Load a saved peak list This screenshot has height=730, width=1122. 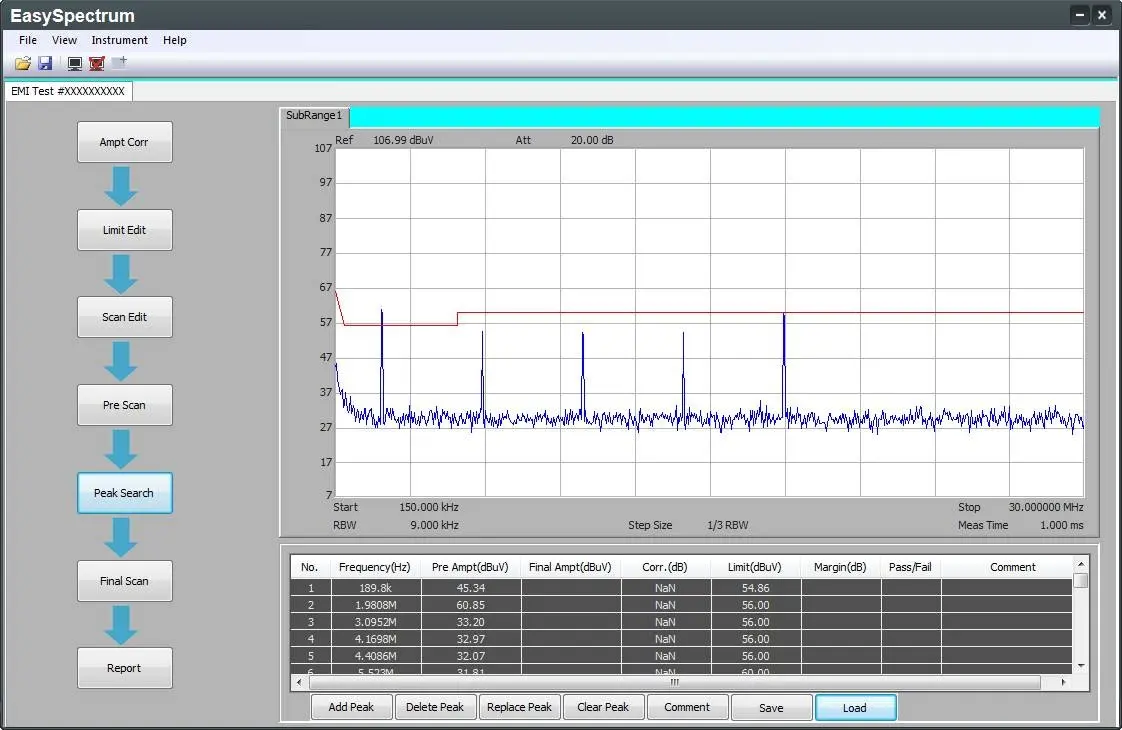[x=855, y=706]
